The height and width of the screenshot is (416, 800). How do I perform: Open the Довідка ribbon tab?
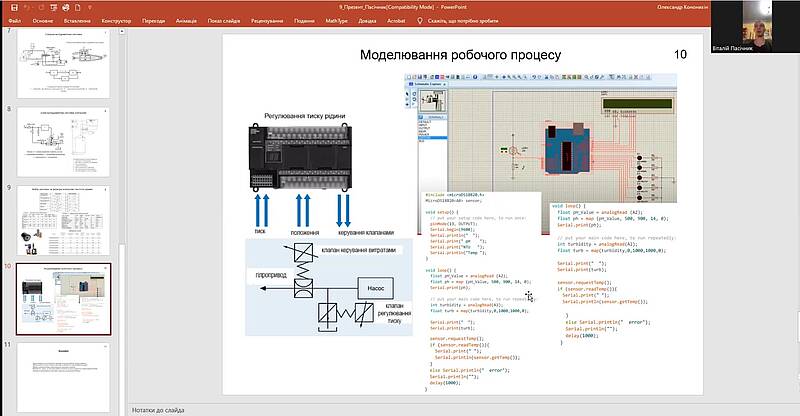click(x=367, y=21)
